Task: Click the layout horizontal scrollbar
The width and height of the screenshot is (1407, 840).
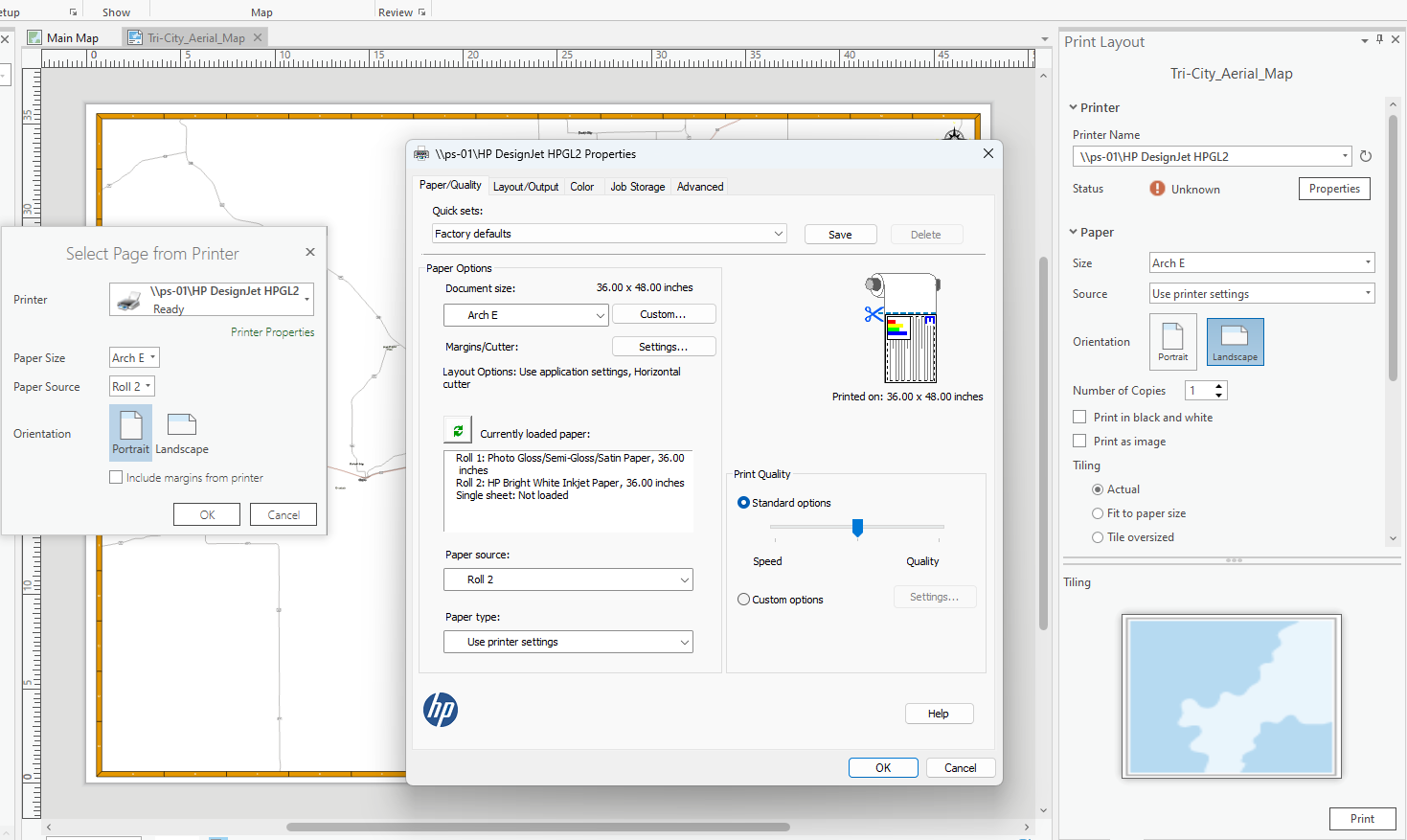Action: pos(538,827)
